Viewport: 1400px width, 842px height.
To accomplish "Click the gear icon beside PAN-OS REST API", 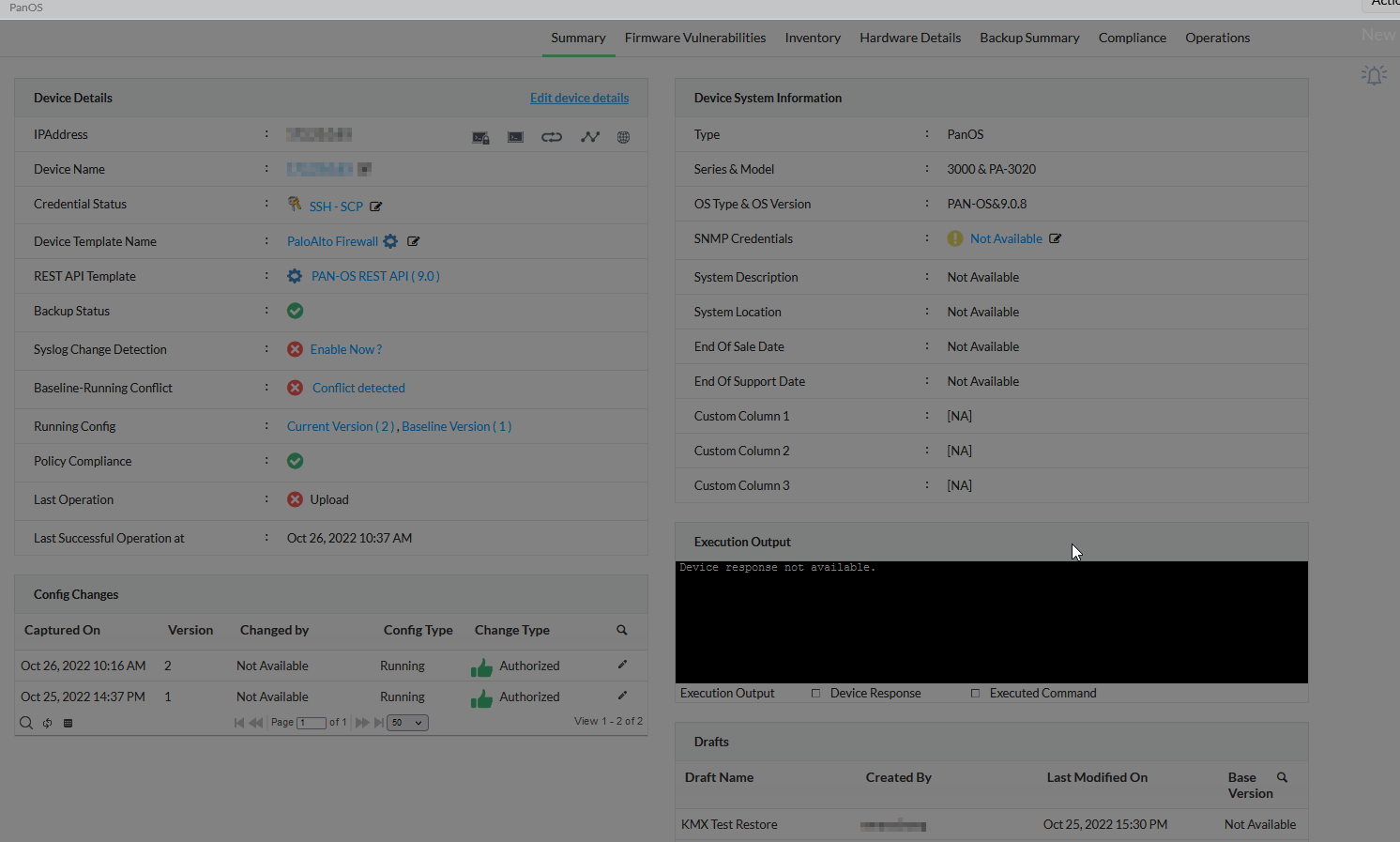I will coord(295,276).
